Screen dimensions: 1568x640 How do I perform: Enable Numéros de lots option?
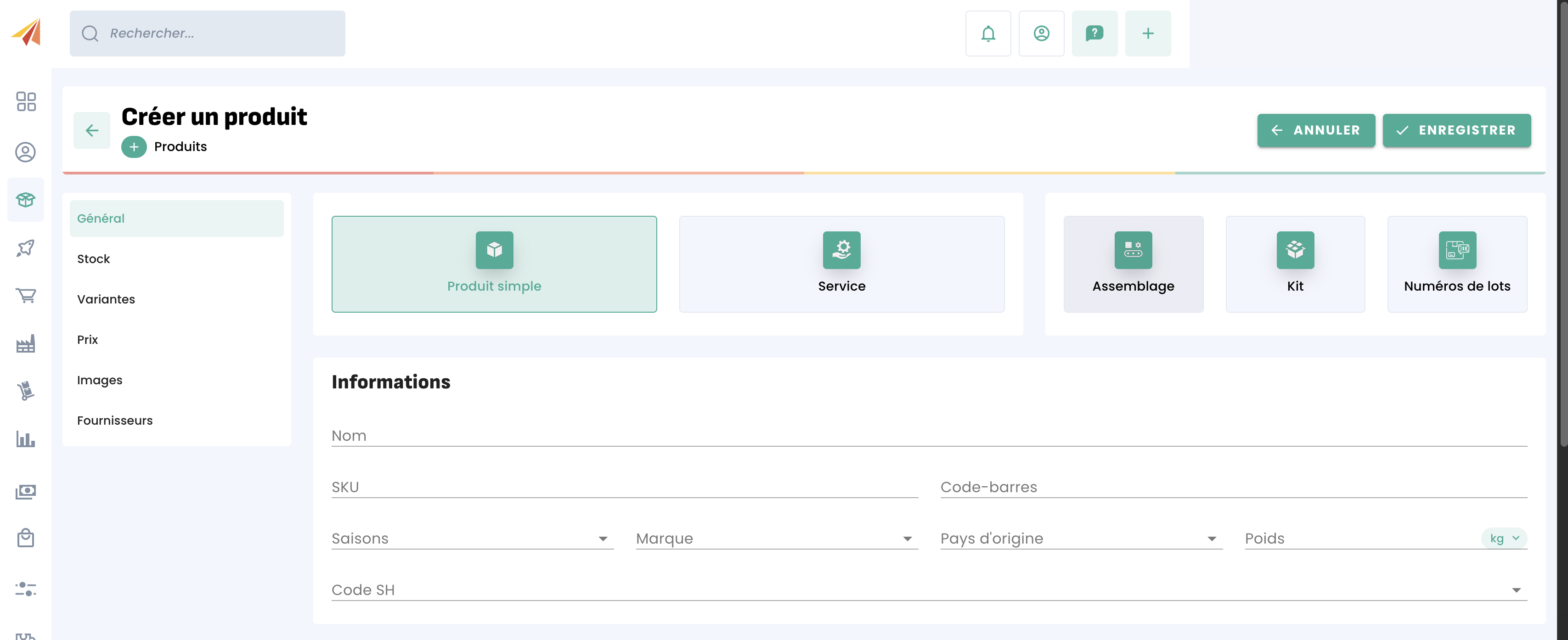(1456, 264)
